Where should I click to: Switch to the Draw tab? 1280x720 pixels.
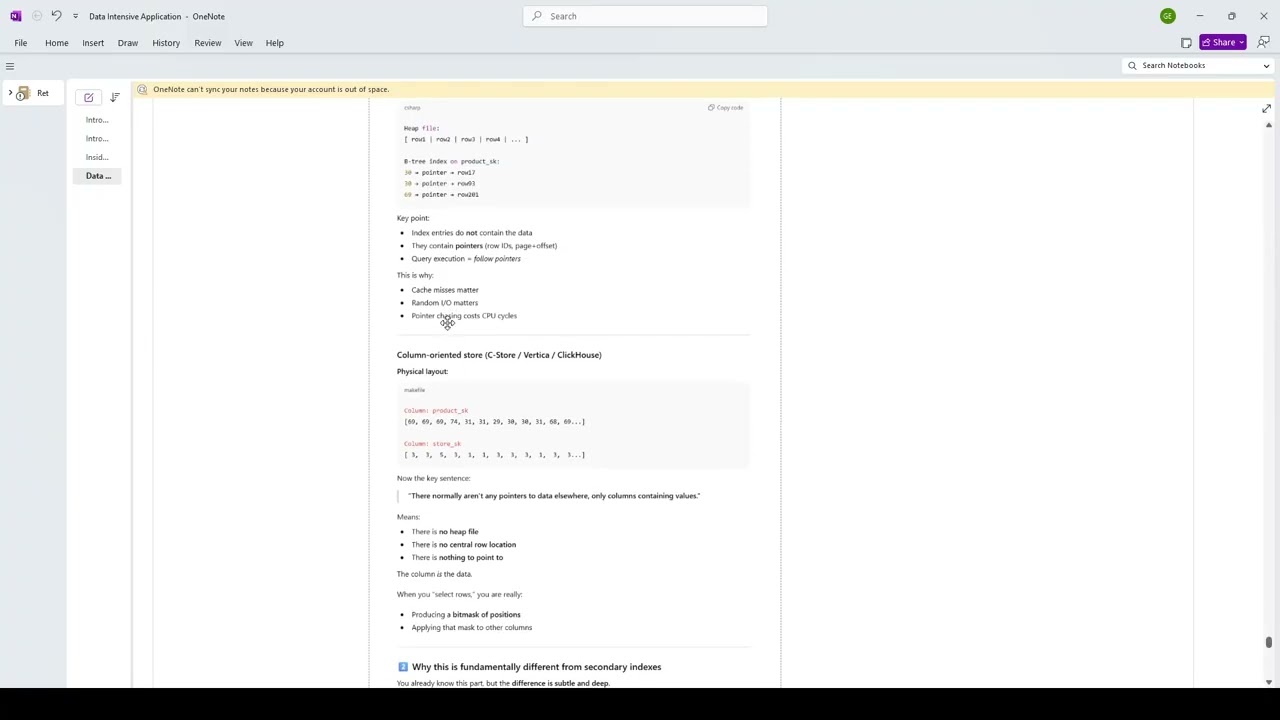click(127, 43)
